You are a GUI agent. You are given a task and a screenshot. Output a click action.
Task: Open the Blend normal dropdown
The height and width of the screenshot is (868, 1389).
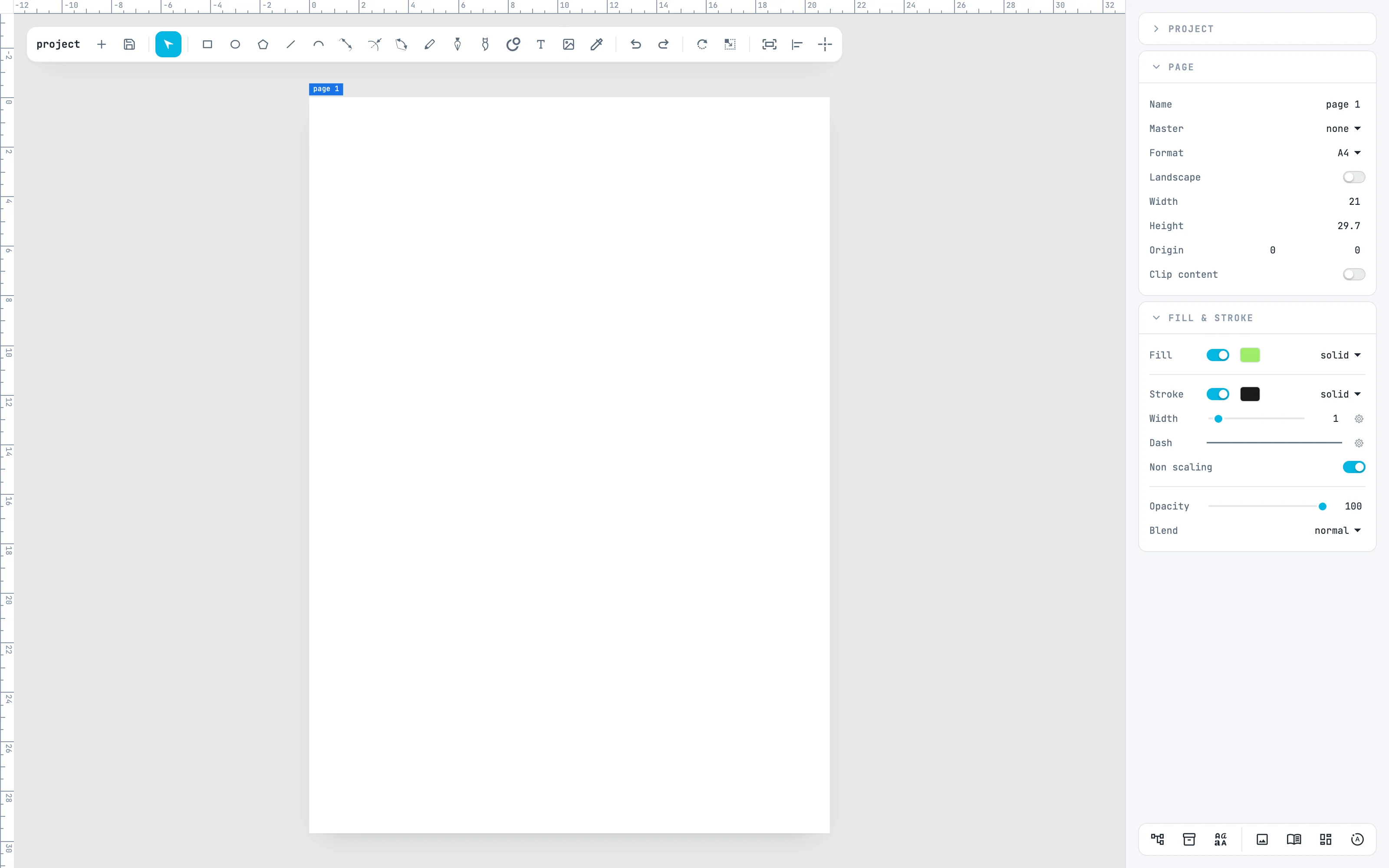click(1337, 530)
